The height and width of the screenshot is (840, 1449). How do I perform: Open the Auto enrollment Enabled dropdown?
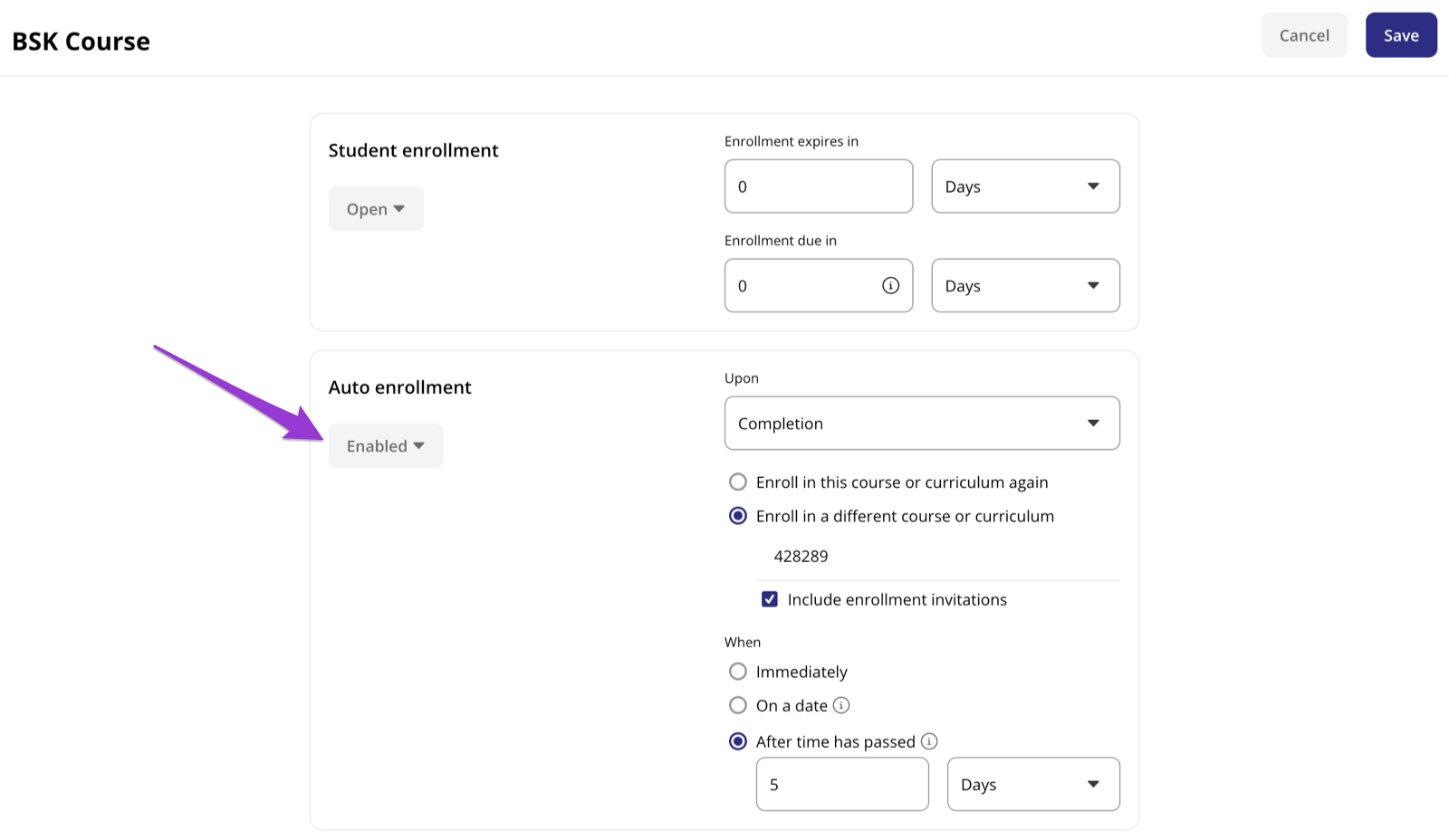coord(386,445)
